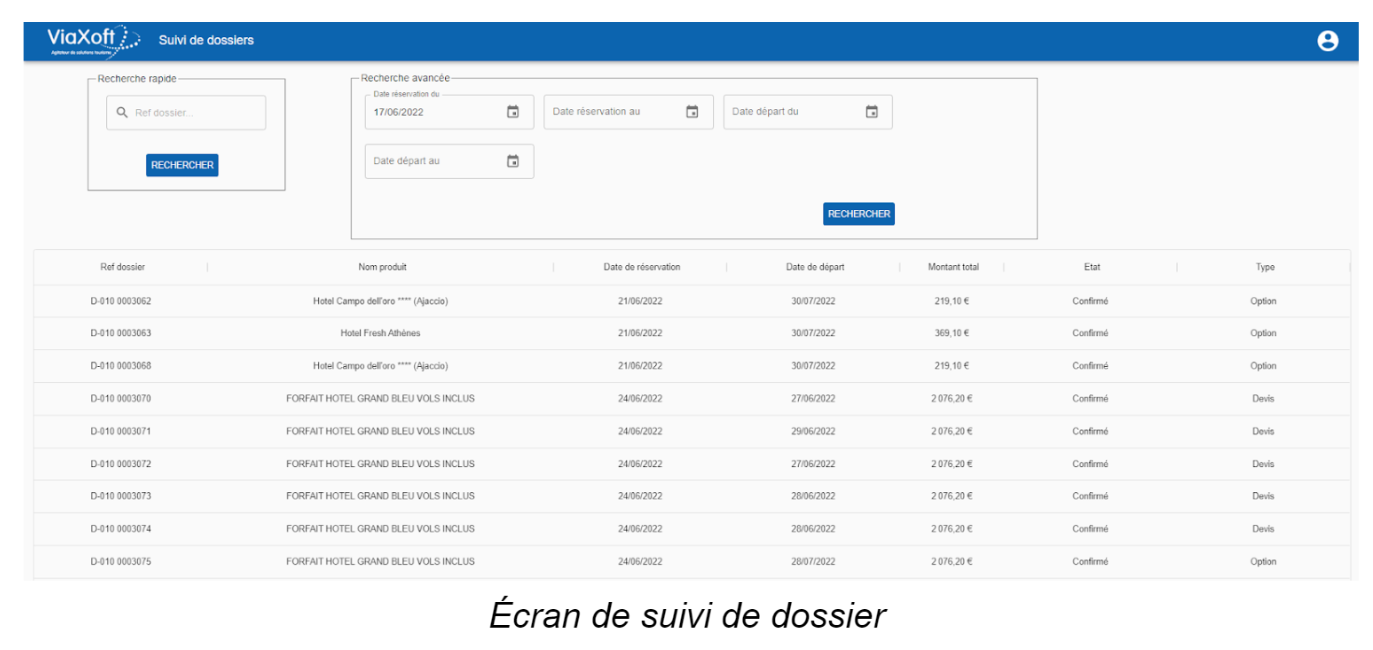Click the Date départ du field

click(808, 112)
